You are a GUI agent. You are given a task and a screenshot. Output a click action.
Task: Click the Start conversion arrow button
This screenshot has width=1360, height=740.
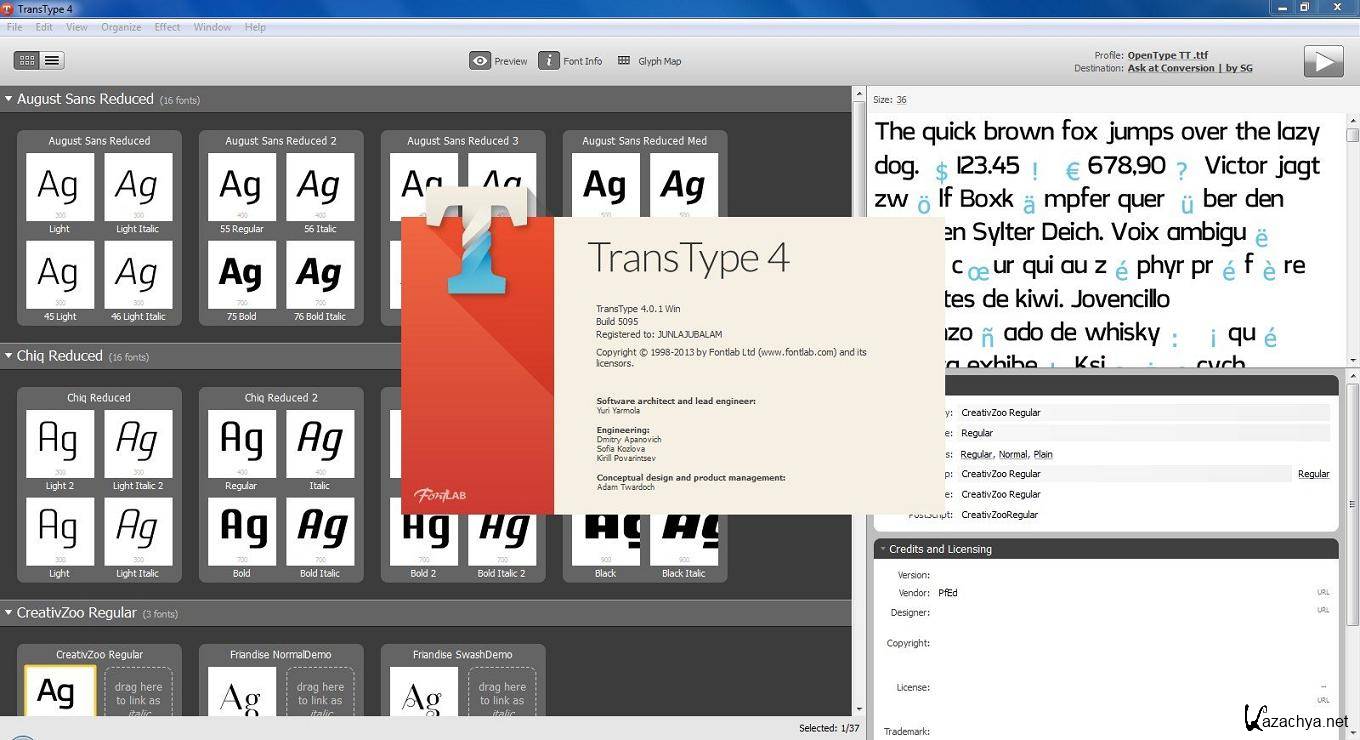click(x=1323, y=61)
